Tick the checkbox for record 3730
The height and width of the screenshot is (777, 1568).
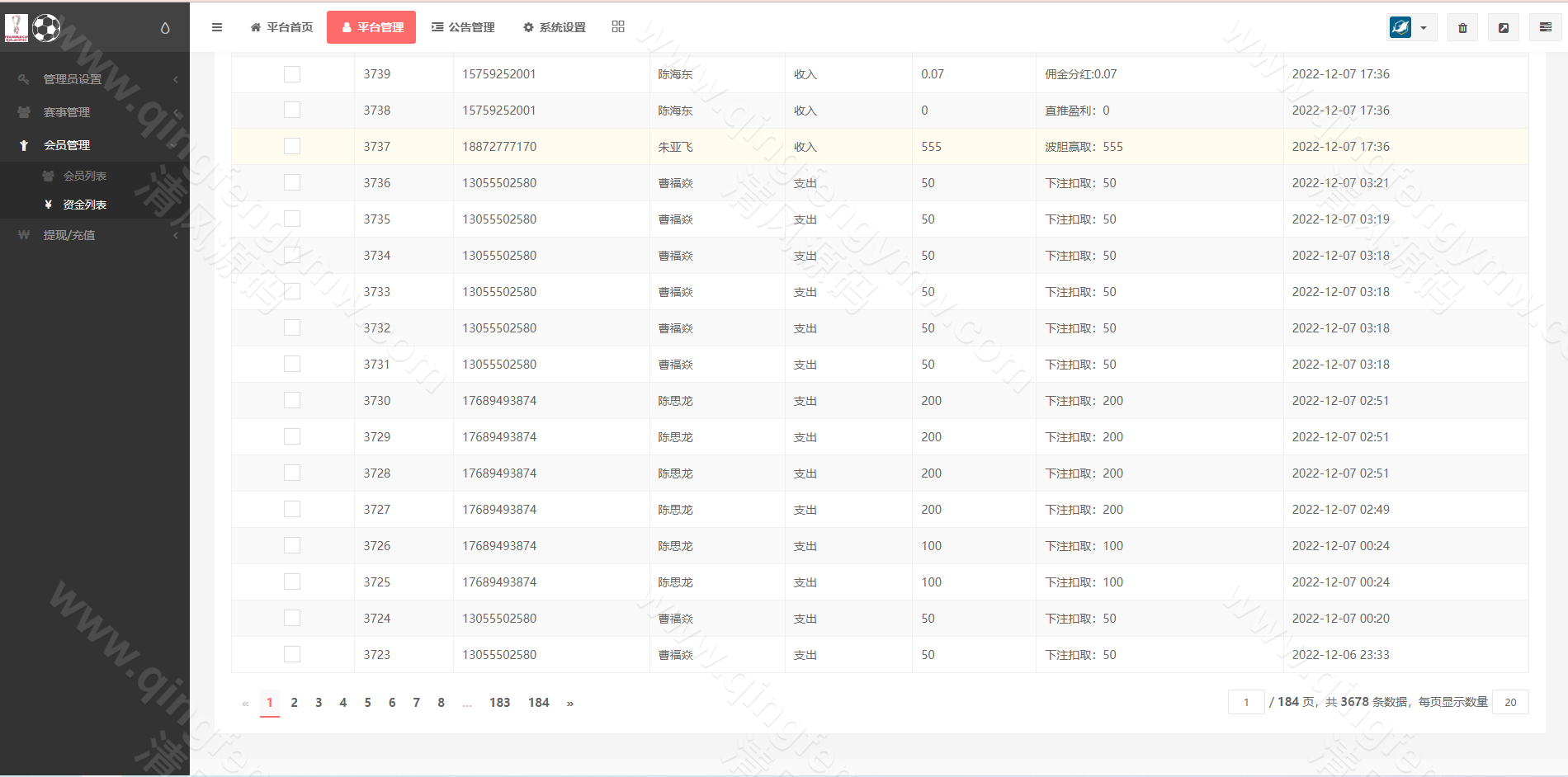(x=292, y=400)
